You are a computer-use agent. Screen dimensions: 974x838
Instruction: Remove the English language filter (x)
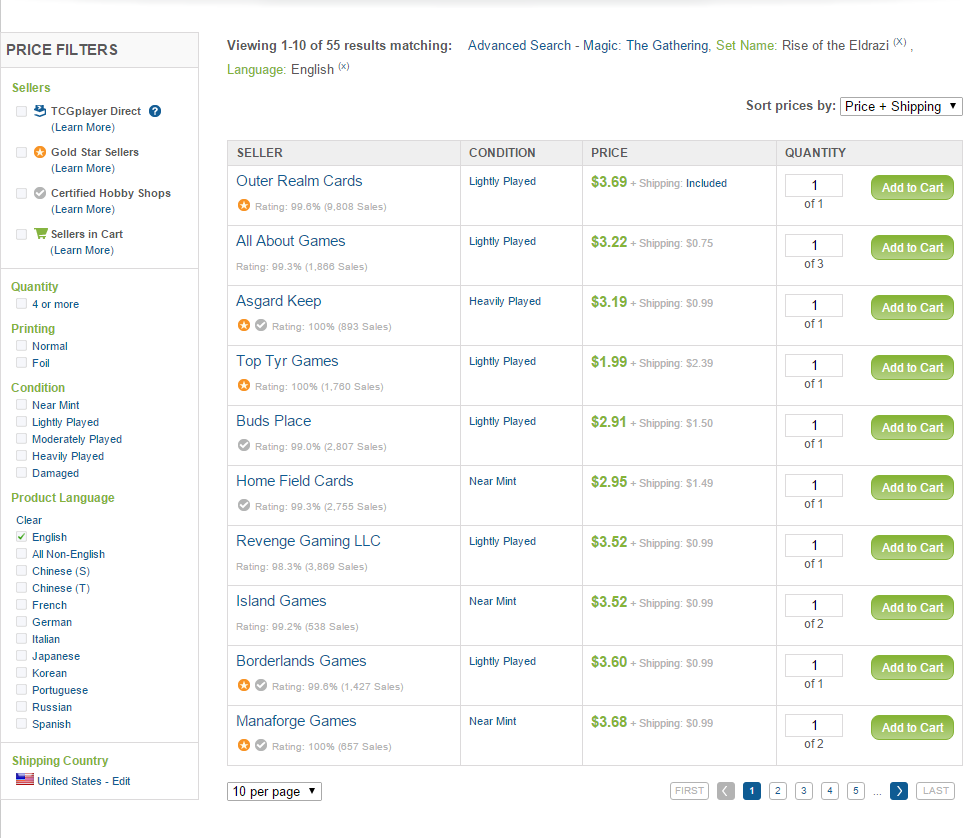click(x=344, y=66)
